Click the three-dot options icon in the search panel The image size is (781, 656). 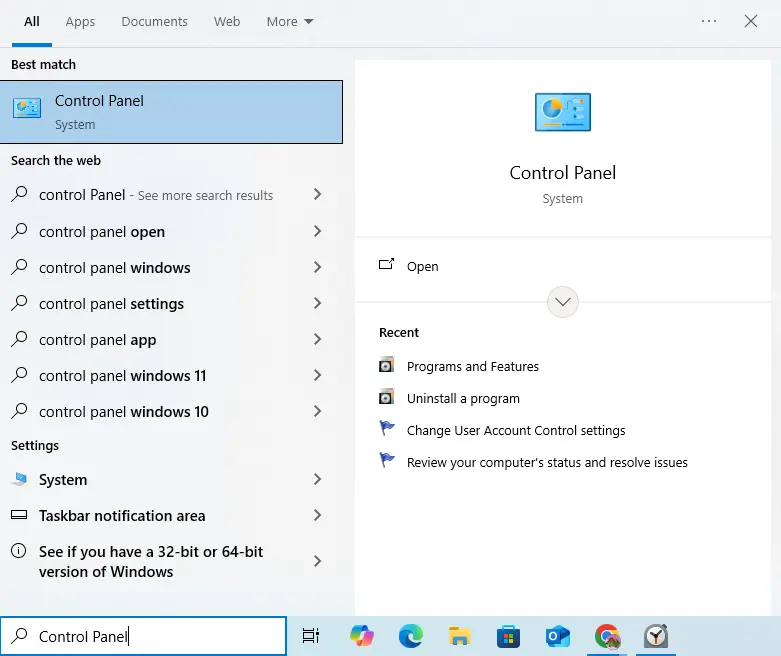click(709, 21)
